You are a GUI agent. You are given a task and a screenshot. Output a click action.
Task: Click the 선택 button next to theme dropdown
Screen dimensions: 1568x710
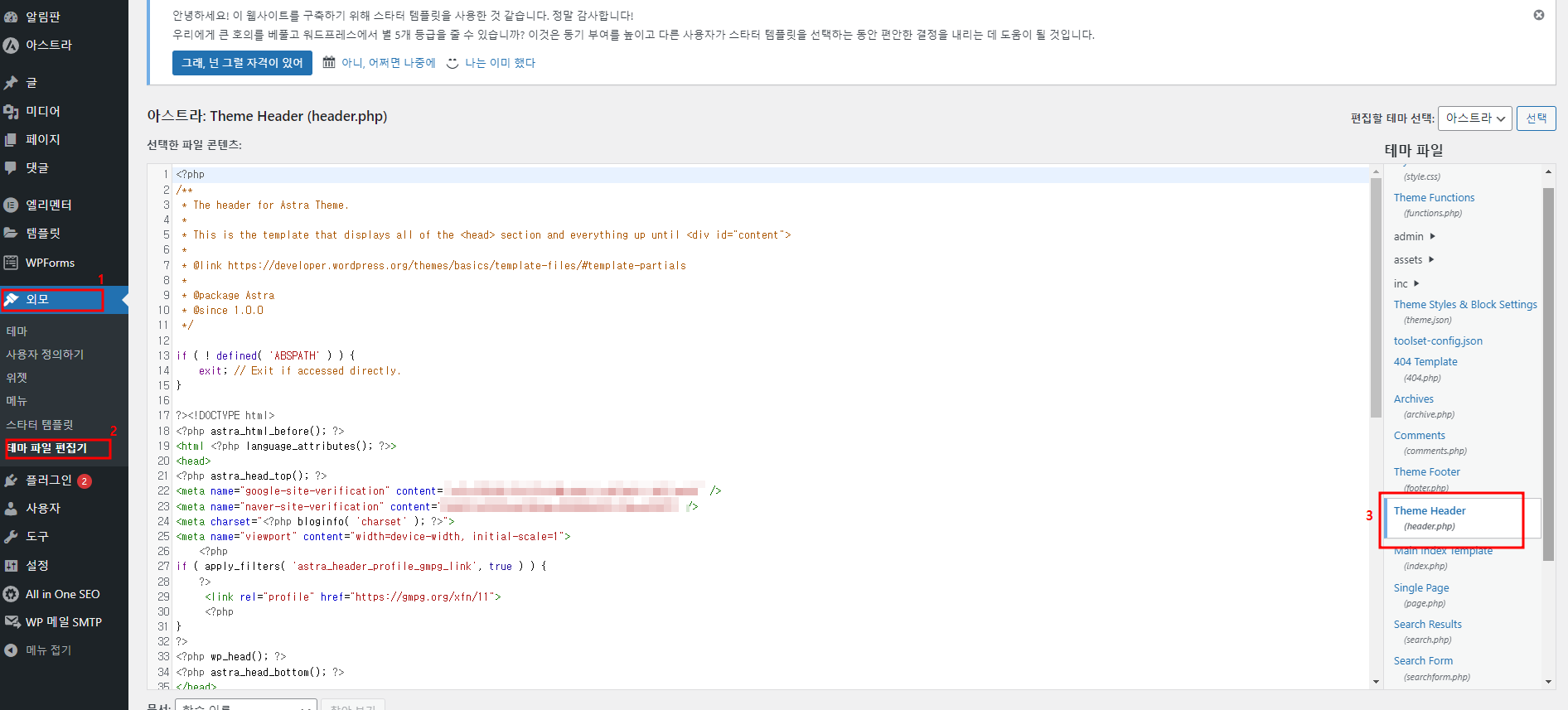[x=1537, y=118]
